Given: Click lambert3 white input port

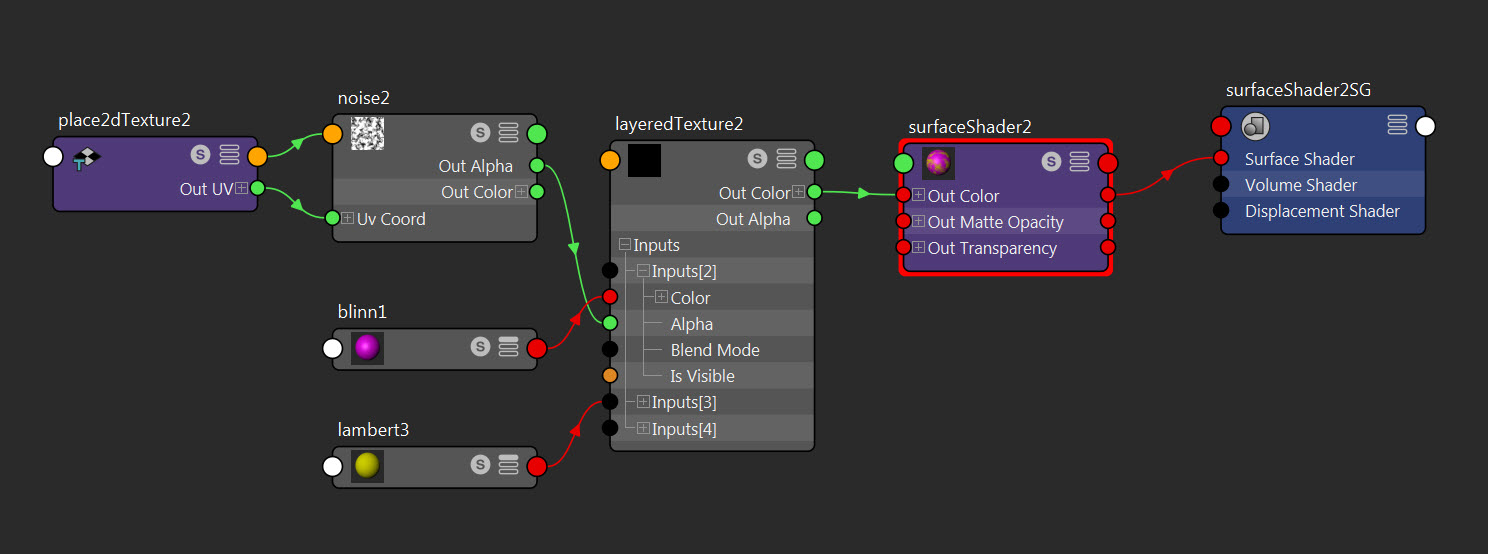Looking at the screenshot, I should tap(332, 466).
